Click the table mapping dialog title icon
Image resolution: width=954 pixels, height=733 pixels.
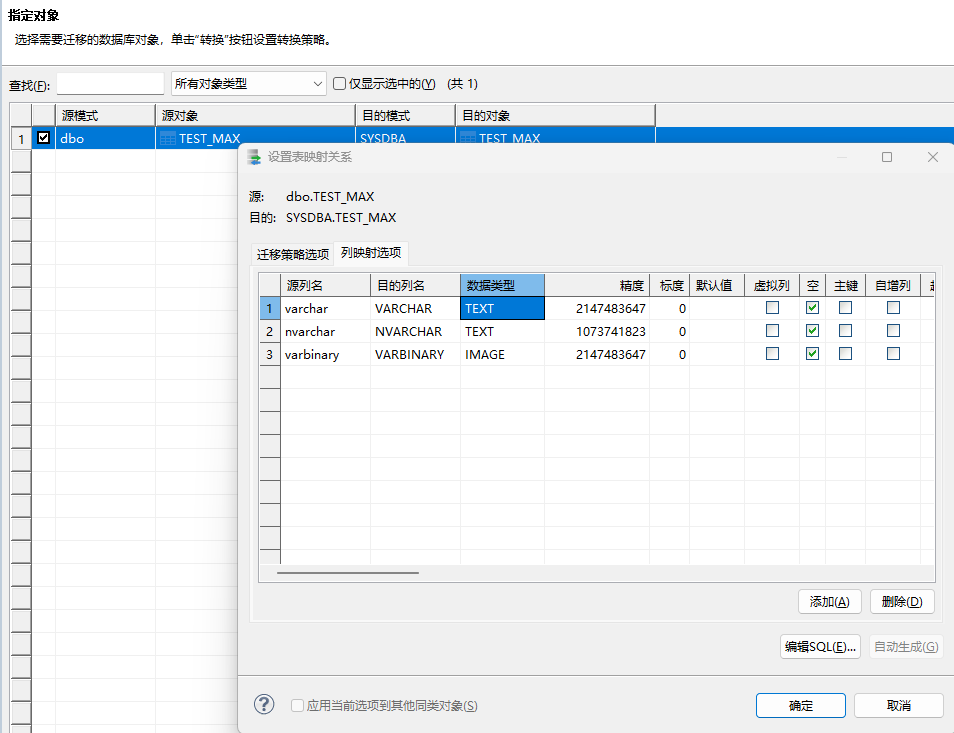coord(254,157)
